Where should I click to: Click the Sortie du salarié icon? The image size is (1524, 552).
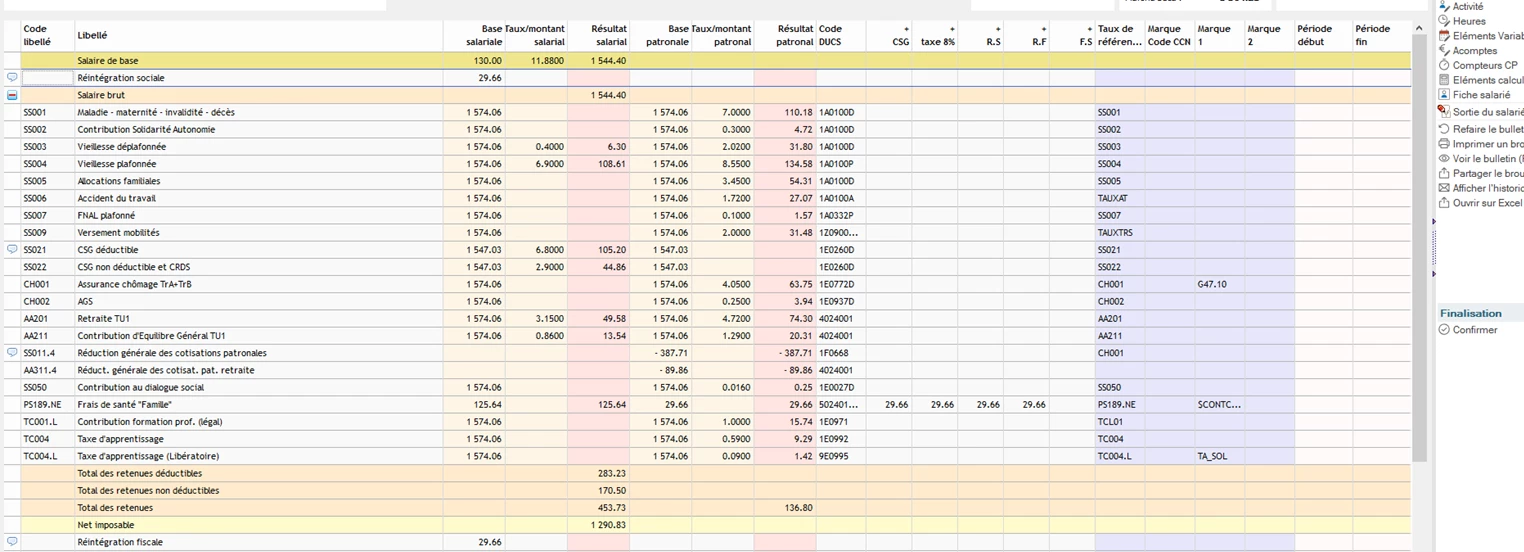pos(1444,112)
